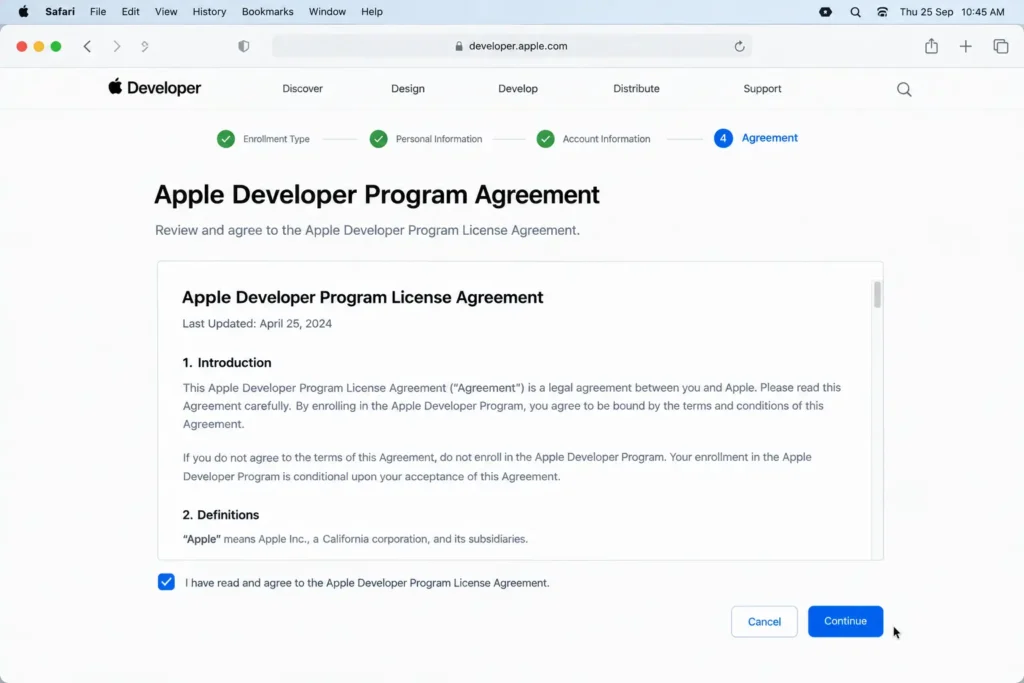Viewport: 1024px width, 683px height.
Task: Open the Distribute navigation item
Action: (636, 89)
